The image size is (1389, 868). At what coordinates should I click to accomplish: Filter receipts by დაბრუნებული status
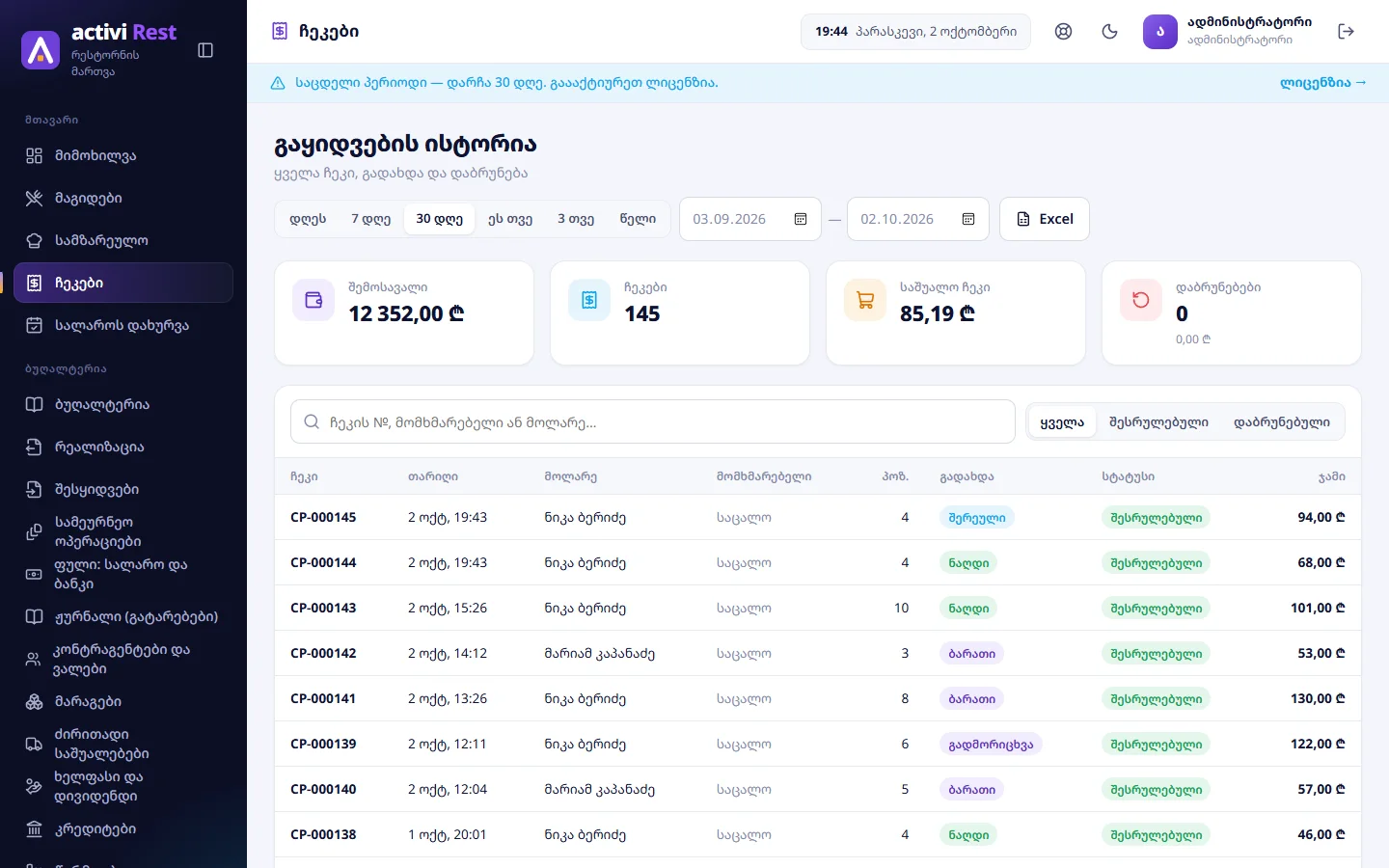click(1282, 421)
